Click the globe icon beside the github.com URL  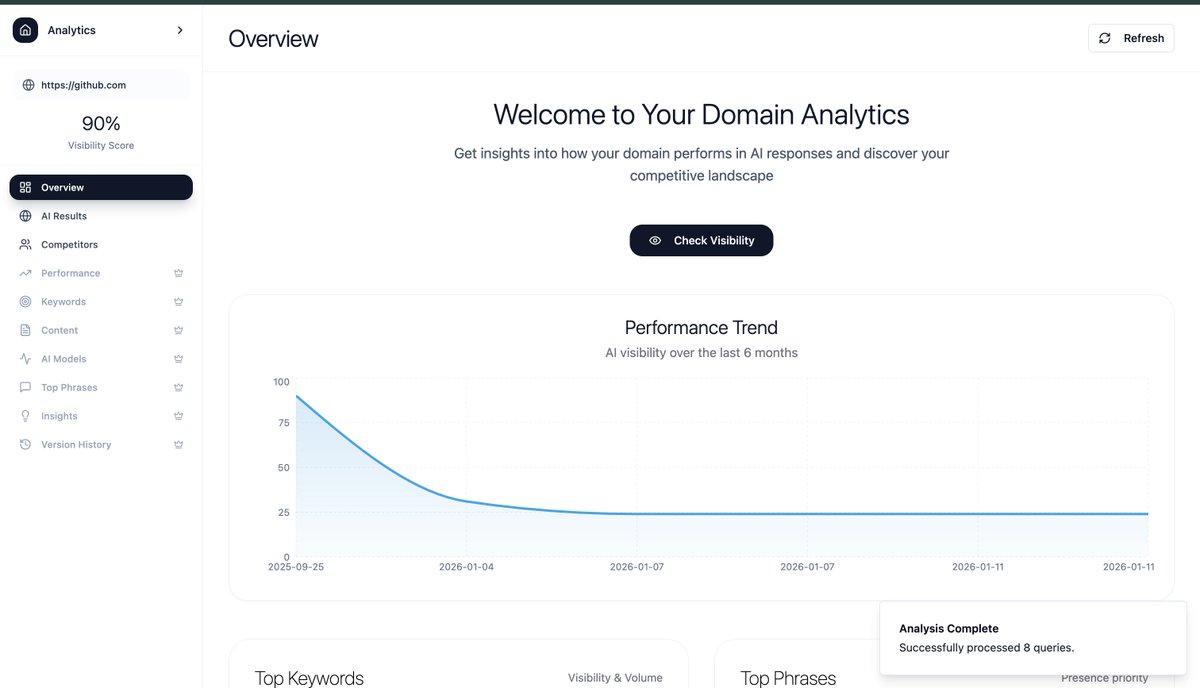point(27,85)
